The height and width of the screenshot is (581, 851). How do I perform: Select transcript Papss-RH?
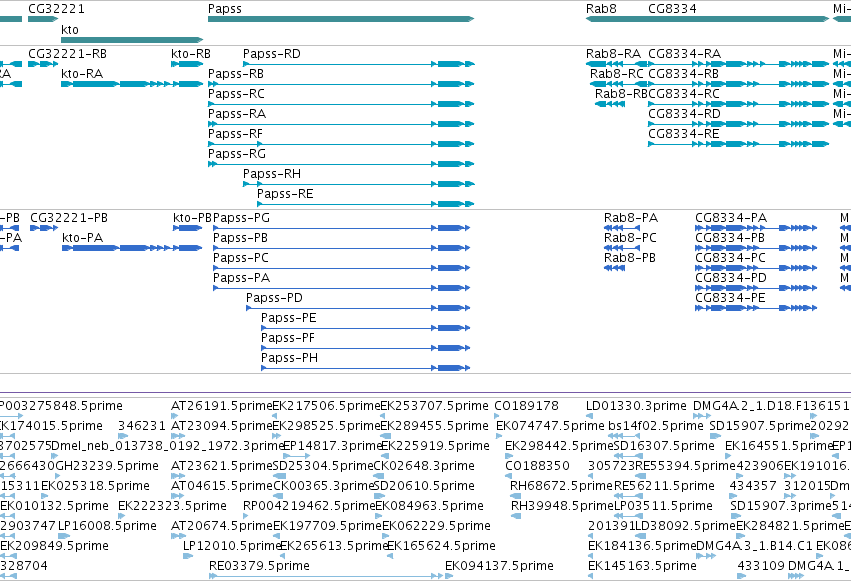click(359, 184)
